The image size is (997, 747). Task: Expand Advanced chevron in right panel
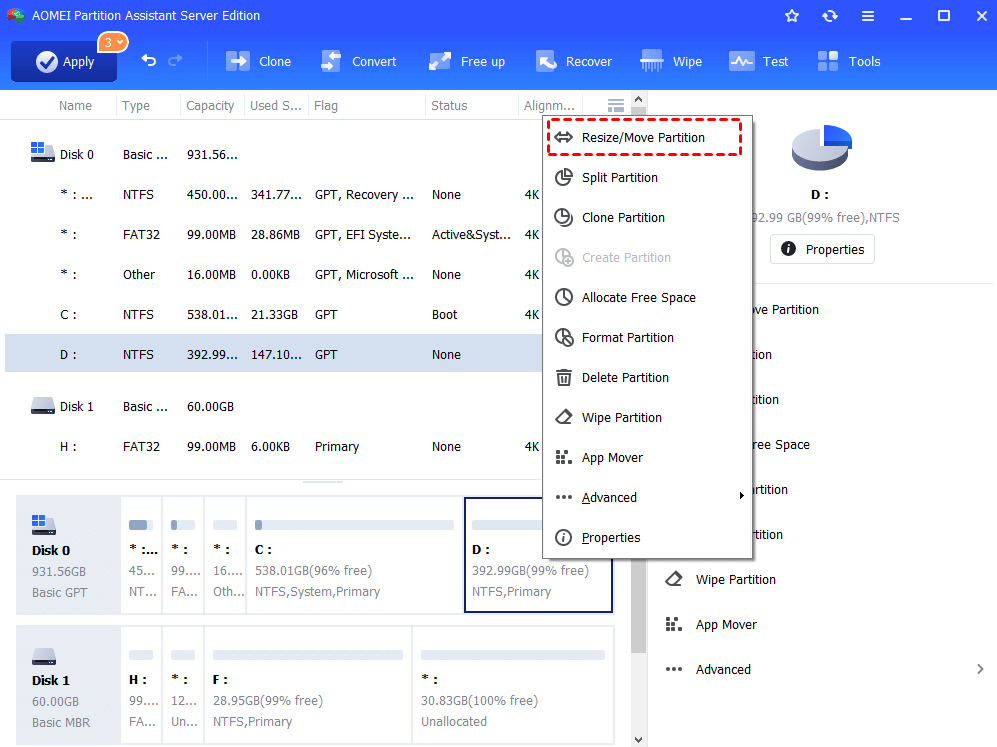(x=980, y=669)
